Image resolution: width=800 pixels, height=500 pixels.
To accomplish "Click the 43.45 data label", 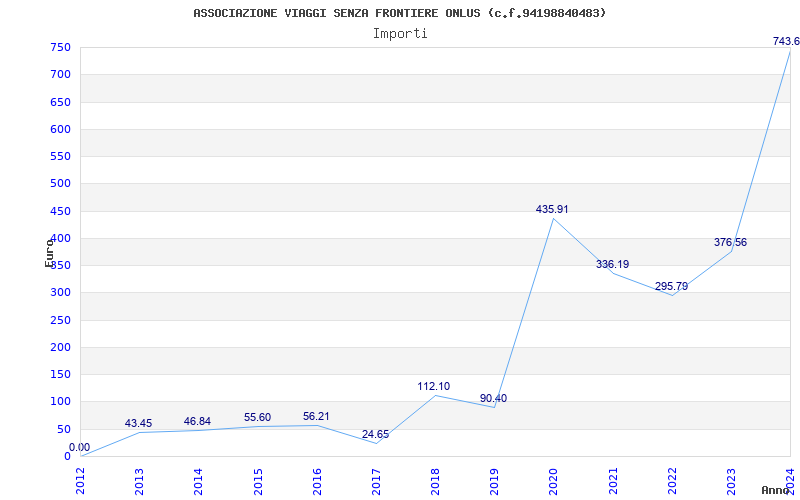I will point(138,423).
